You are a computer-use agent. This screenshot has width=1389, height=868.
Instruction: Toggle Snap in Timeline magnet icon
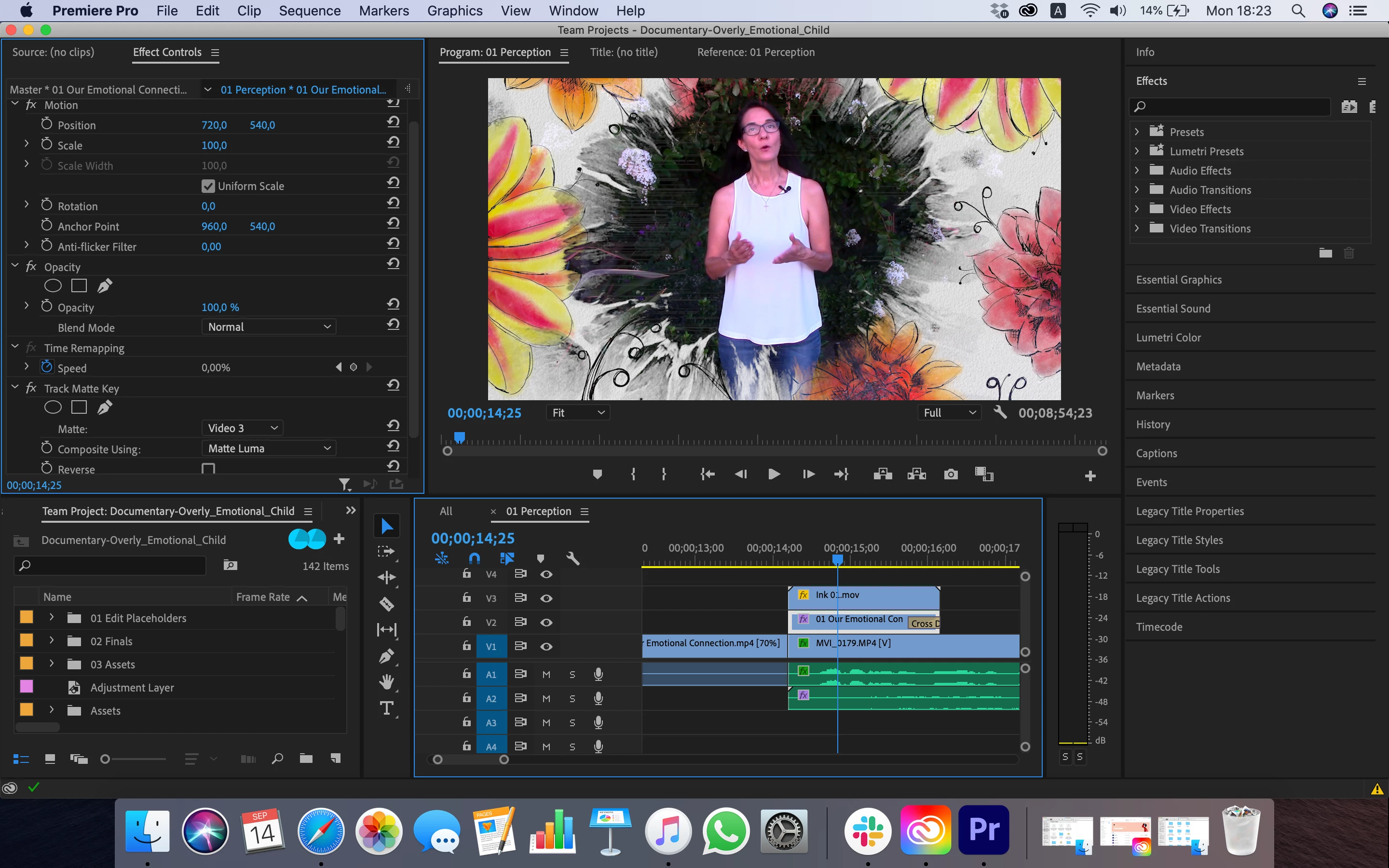click(474, 558)
